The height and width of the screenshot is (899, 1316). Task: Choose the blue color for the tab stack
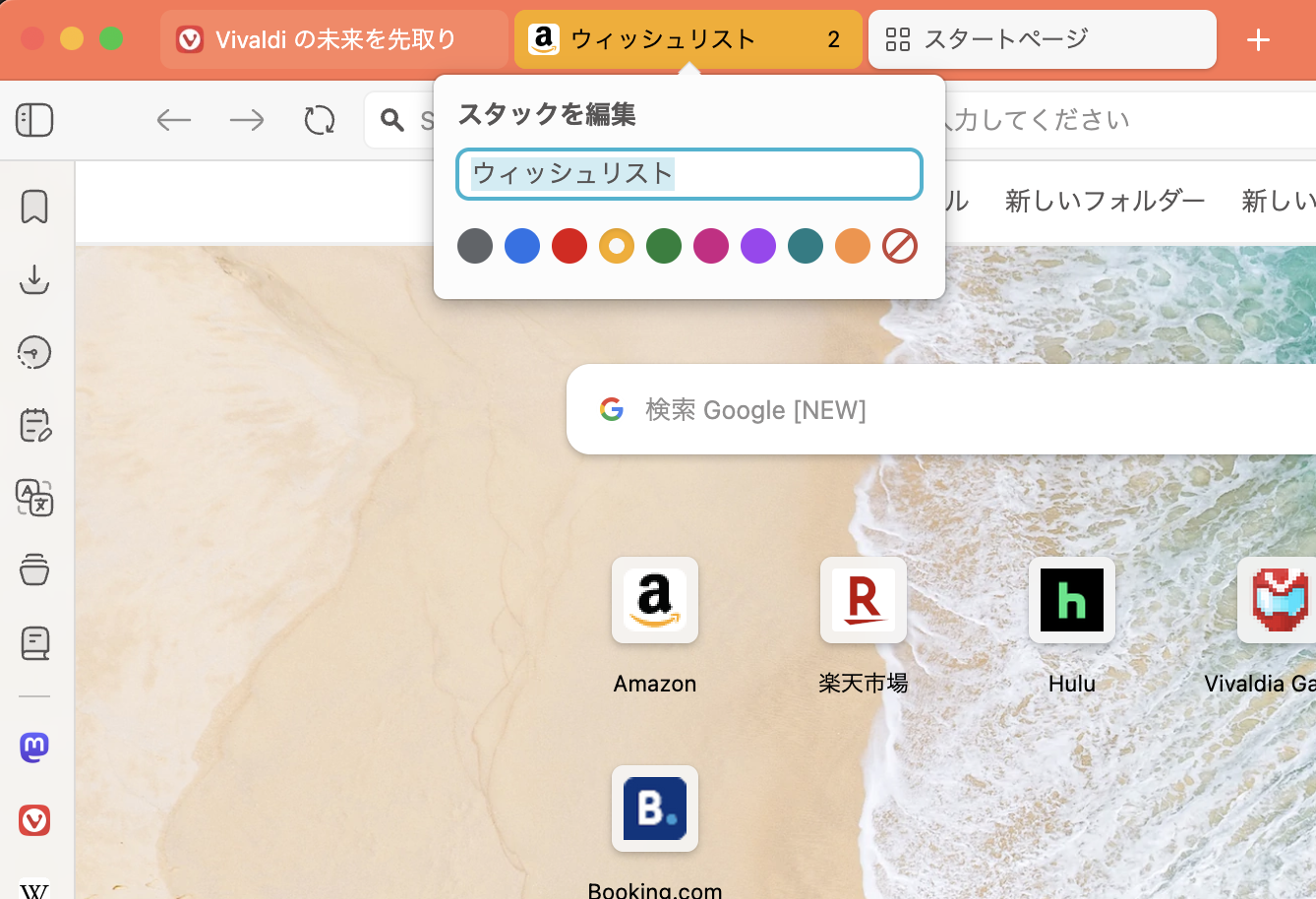(522, 246)
